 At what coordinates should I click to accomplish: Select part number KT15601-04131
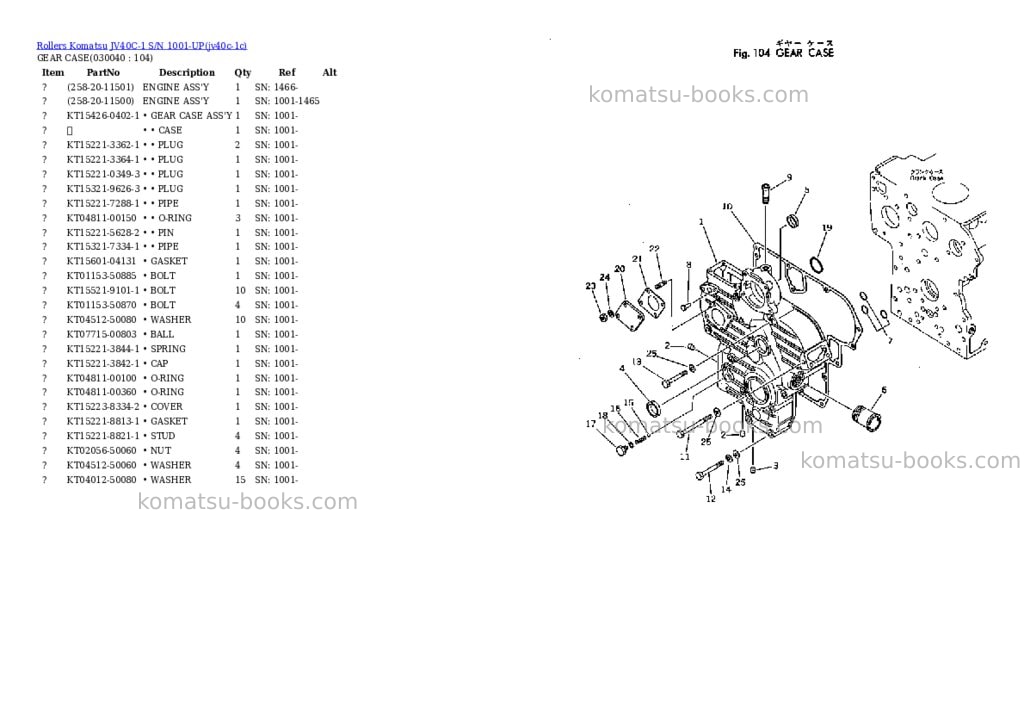(x=101, y=261)
